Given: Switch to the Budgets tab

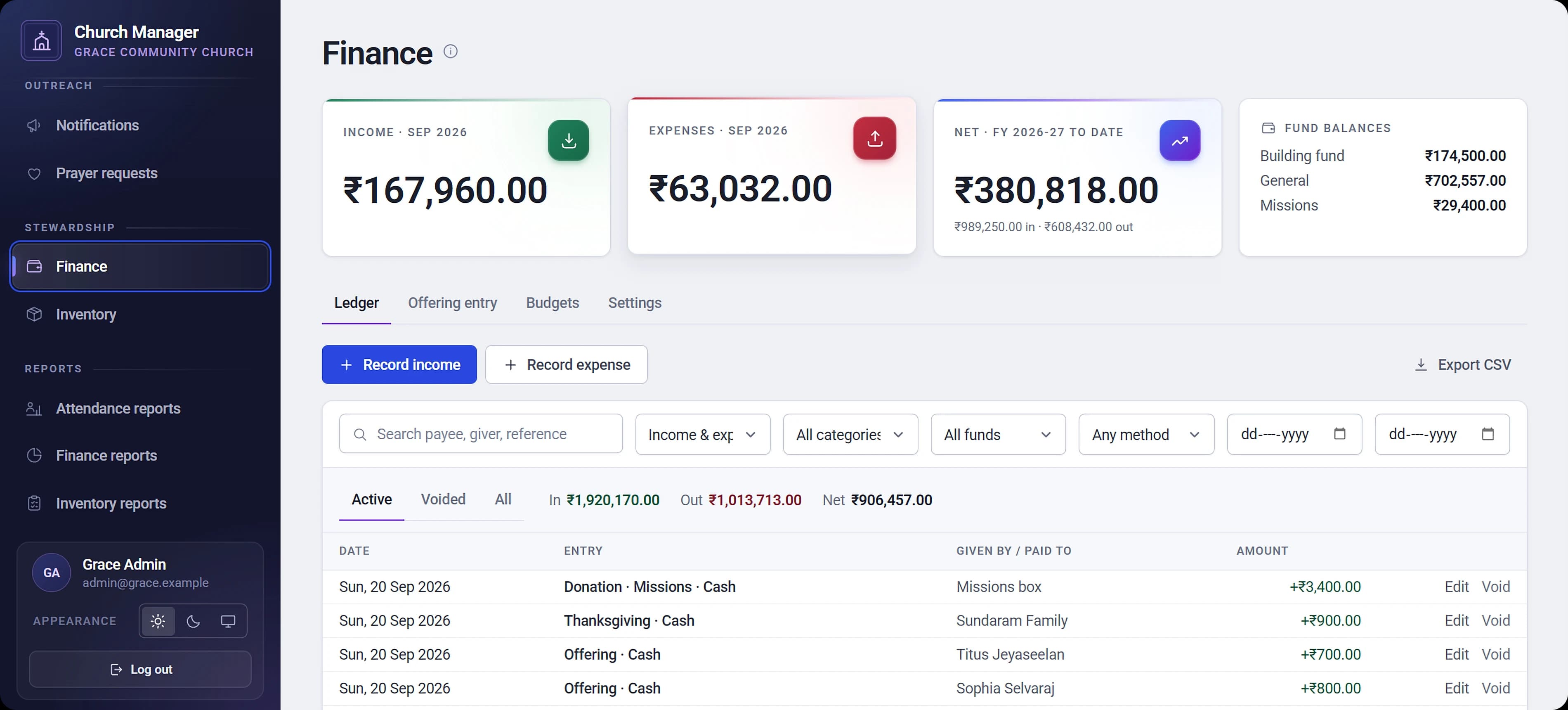Looking at the screenshot, I should [552, 303].
